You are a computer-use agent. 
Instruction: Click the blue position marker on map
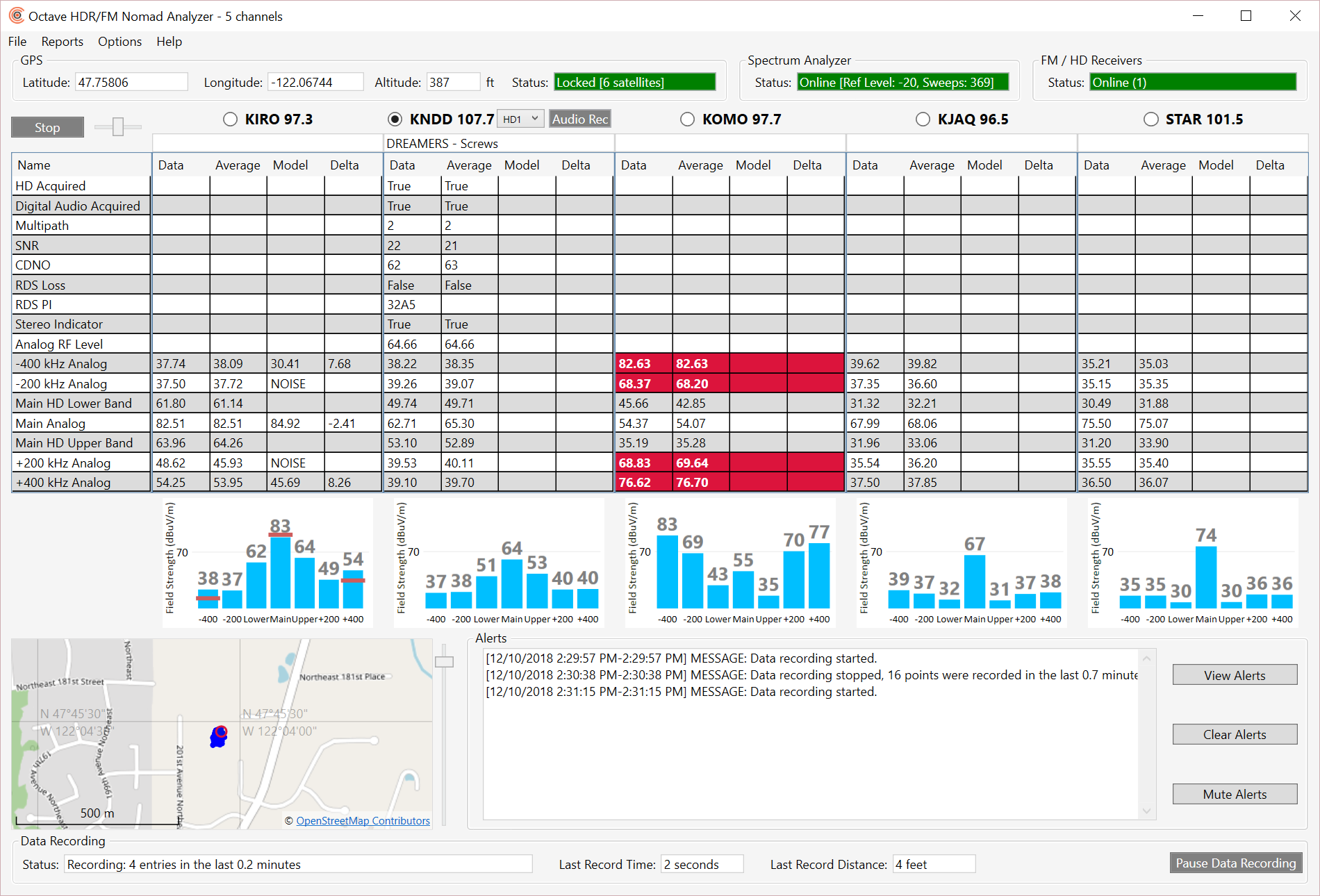219,736
